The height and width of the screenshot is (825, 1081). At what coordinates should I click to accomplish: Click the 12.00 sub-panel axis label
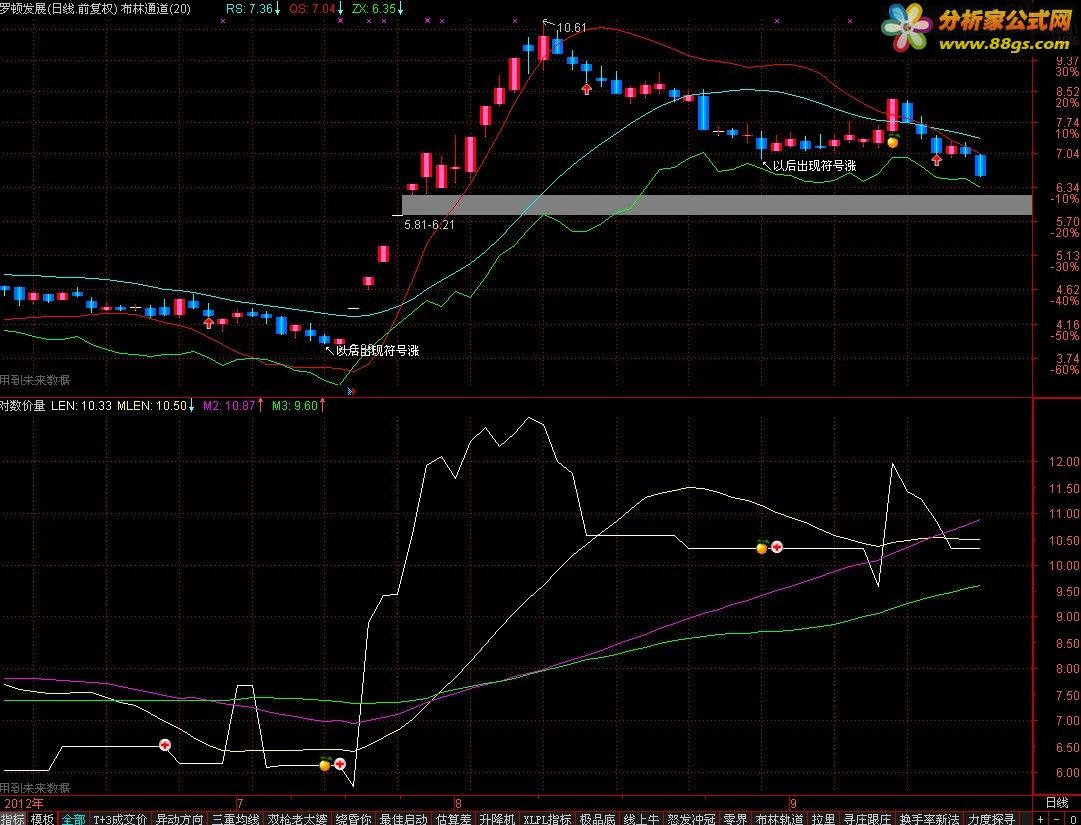coord(1064,462)
